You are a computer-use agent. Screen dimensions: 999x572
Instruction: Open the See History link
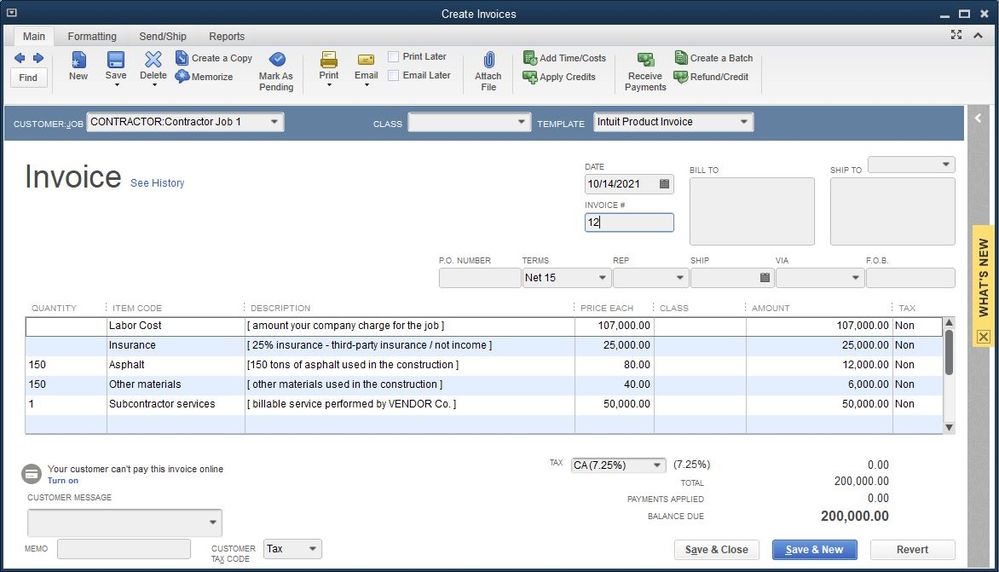tap(157, 183)
